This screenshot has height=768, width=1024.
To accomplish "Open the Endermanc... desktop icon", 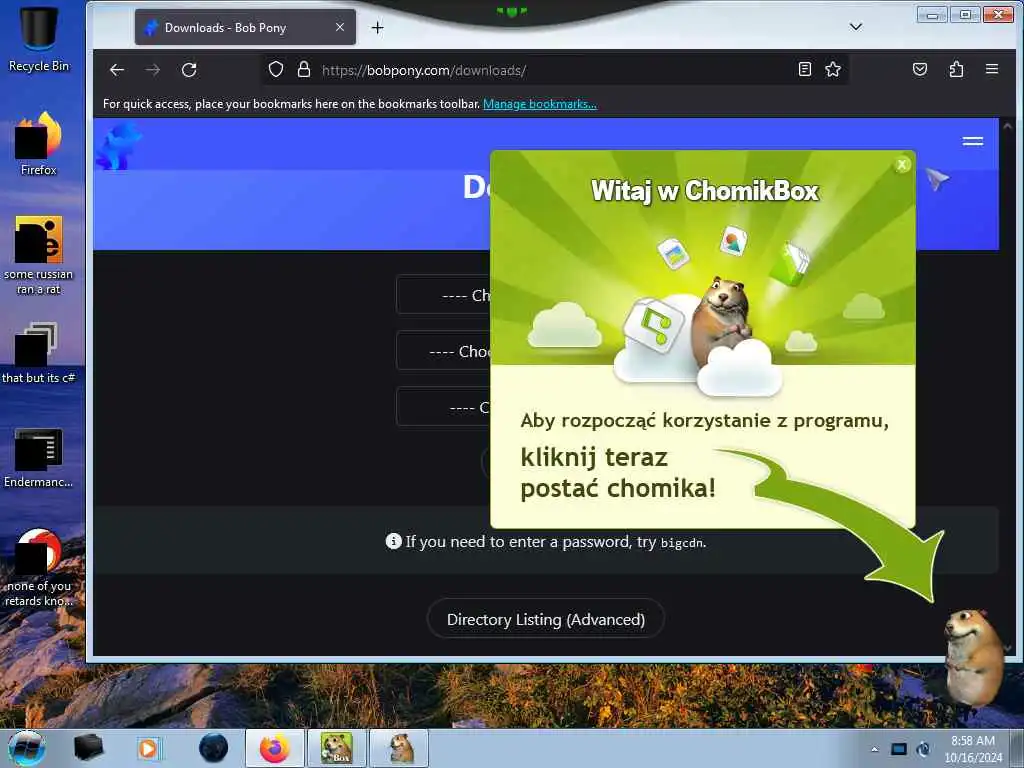I will [x=39, y=457].
